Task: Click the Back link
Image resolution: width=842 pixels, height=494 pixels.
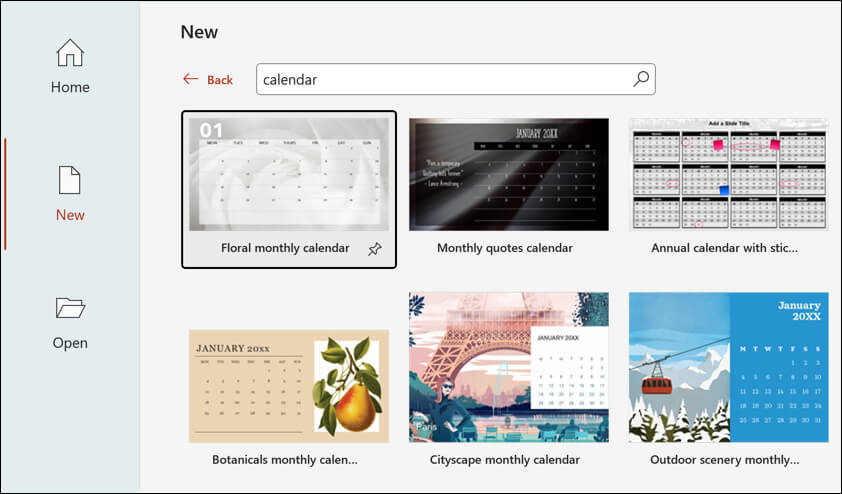Action: click(x=208, y=79)
